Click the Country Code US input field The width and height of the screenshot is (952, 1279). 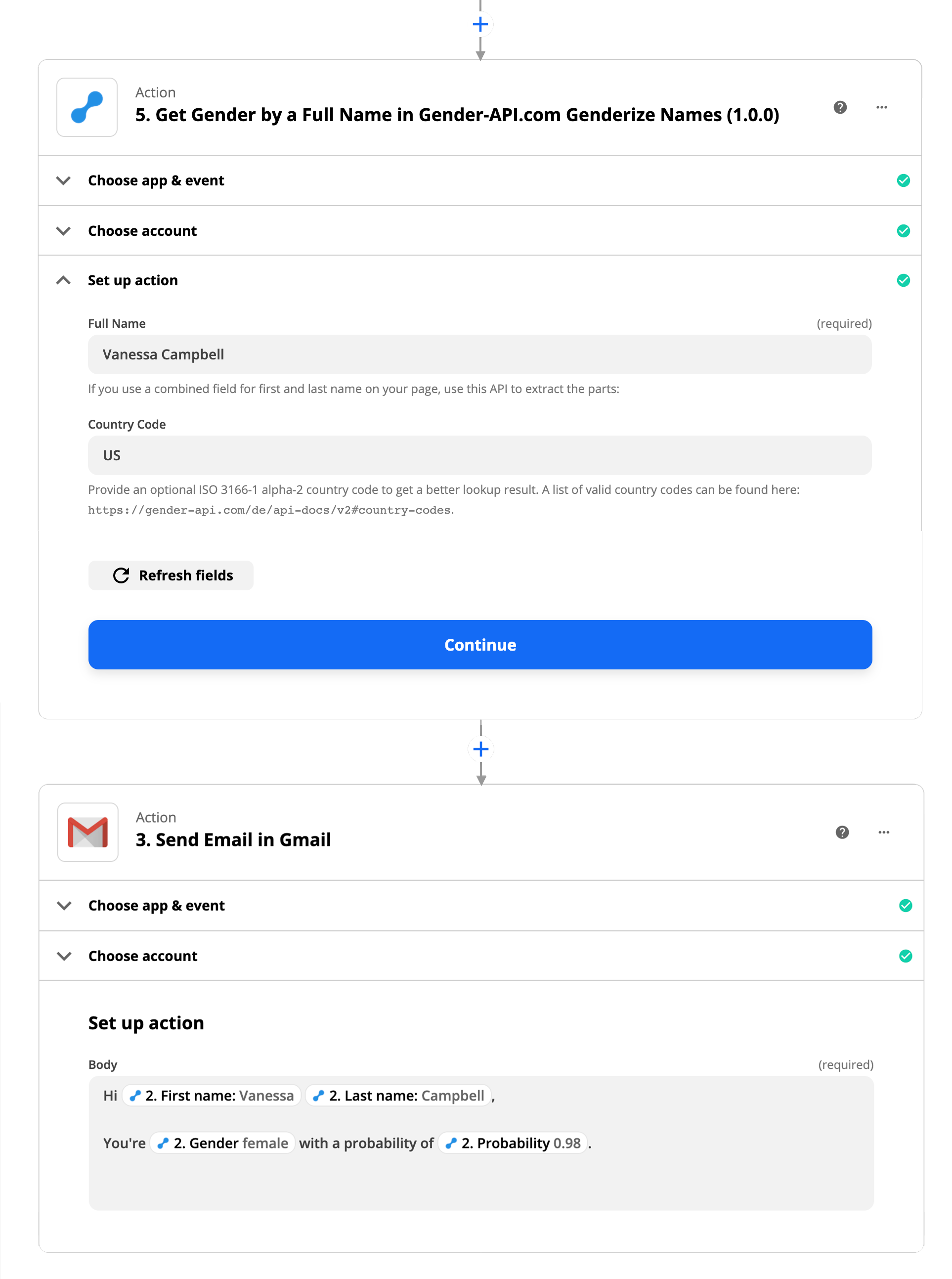(x=480, y=455)
